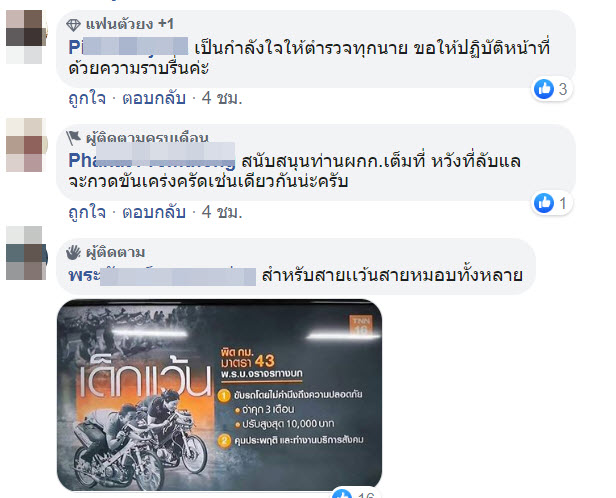Reply to first comment via ตอบกลับ
616x498 pixels.
pos(154,98)
